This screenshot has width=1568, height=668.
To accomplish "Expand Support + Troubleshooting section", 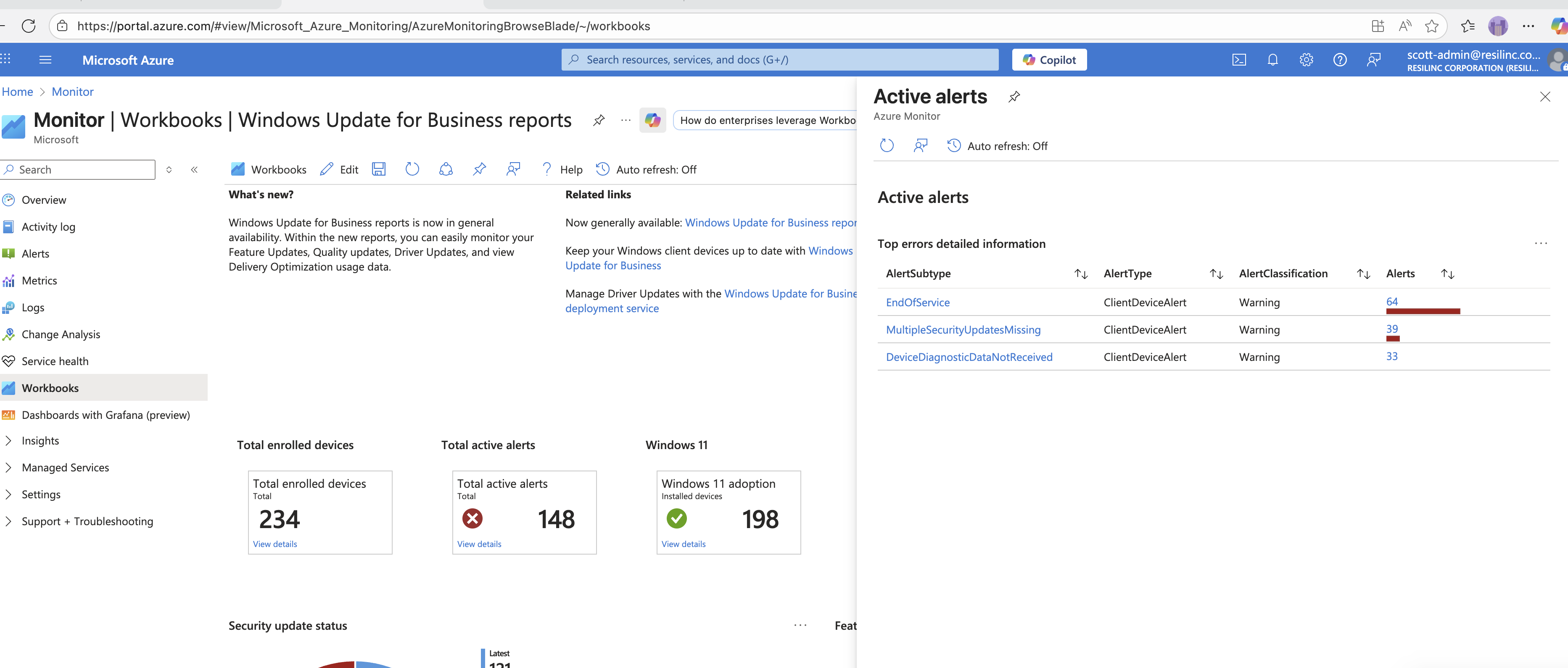I will (8, 521).
